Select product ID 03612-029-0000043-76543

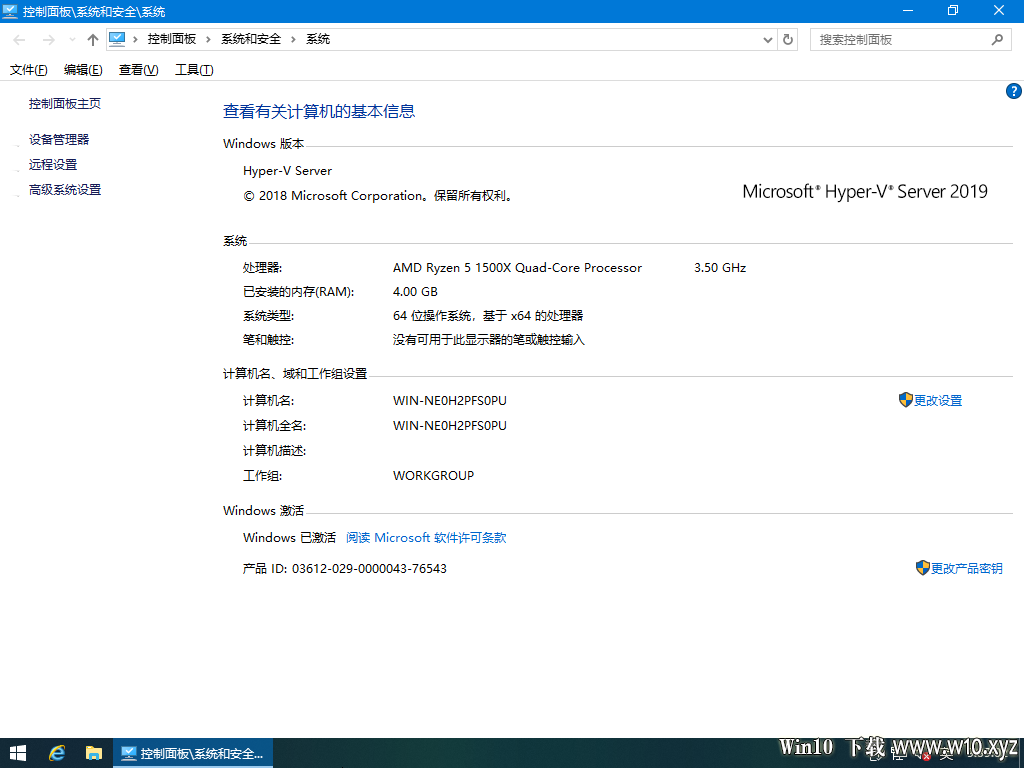(x=369, y=569)
